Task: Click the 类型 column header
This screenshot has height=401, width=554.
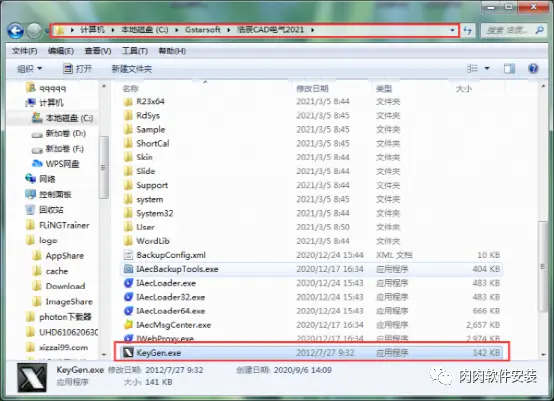Action: click(384, 88)
